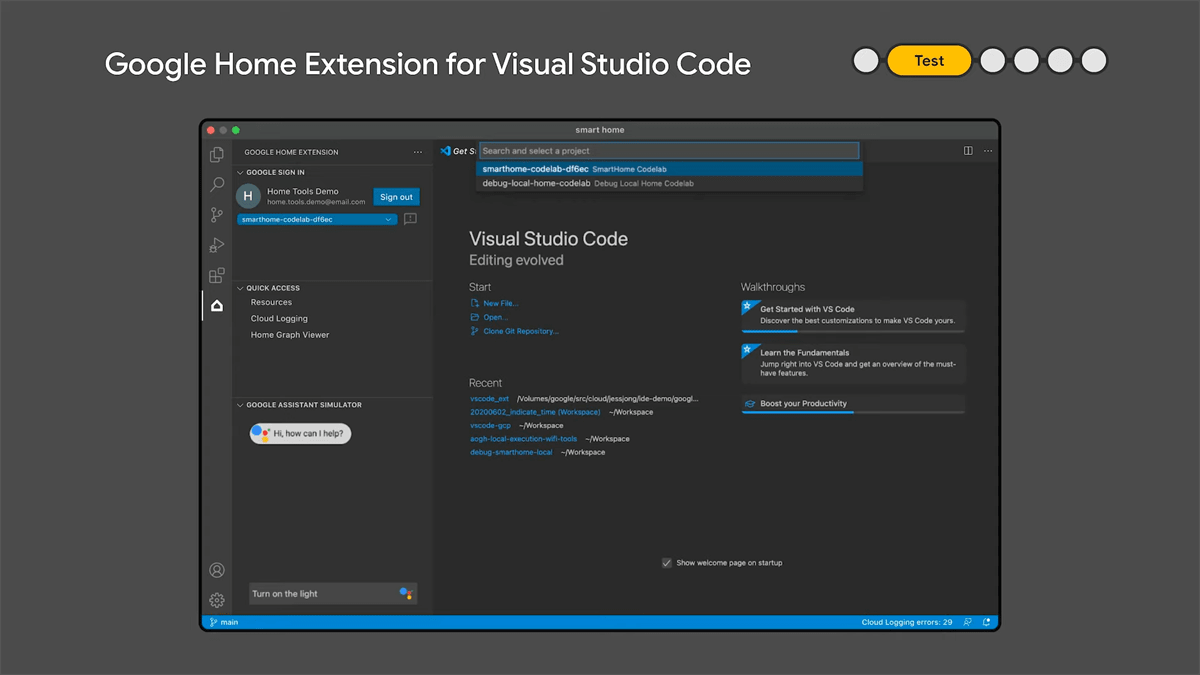The image size is (1200, 675).
Task: Open recent aogh-local-execution-wifi-tools workspace
Action: (524, 439)
